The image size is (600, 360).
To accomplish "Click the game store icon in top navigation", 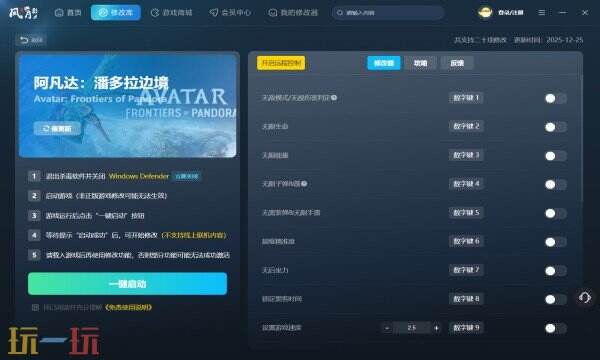I will (155, 13).
